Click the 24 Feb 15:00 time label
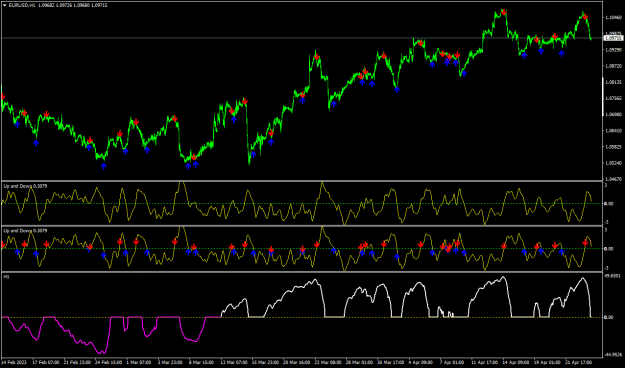625x368 pixels. (x=108, y=362)
